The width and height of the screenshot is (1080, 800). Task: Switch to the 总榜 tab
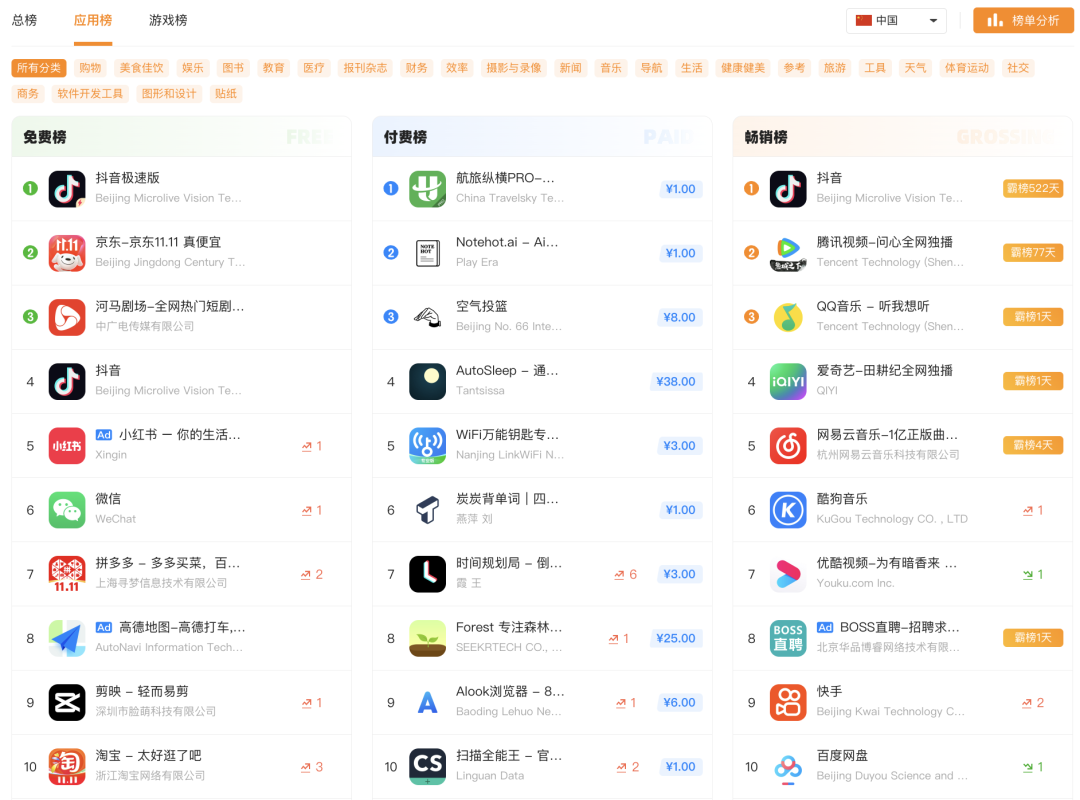[24, 21]
